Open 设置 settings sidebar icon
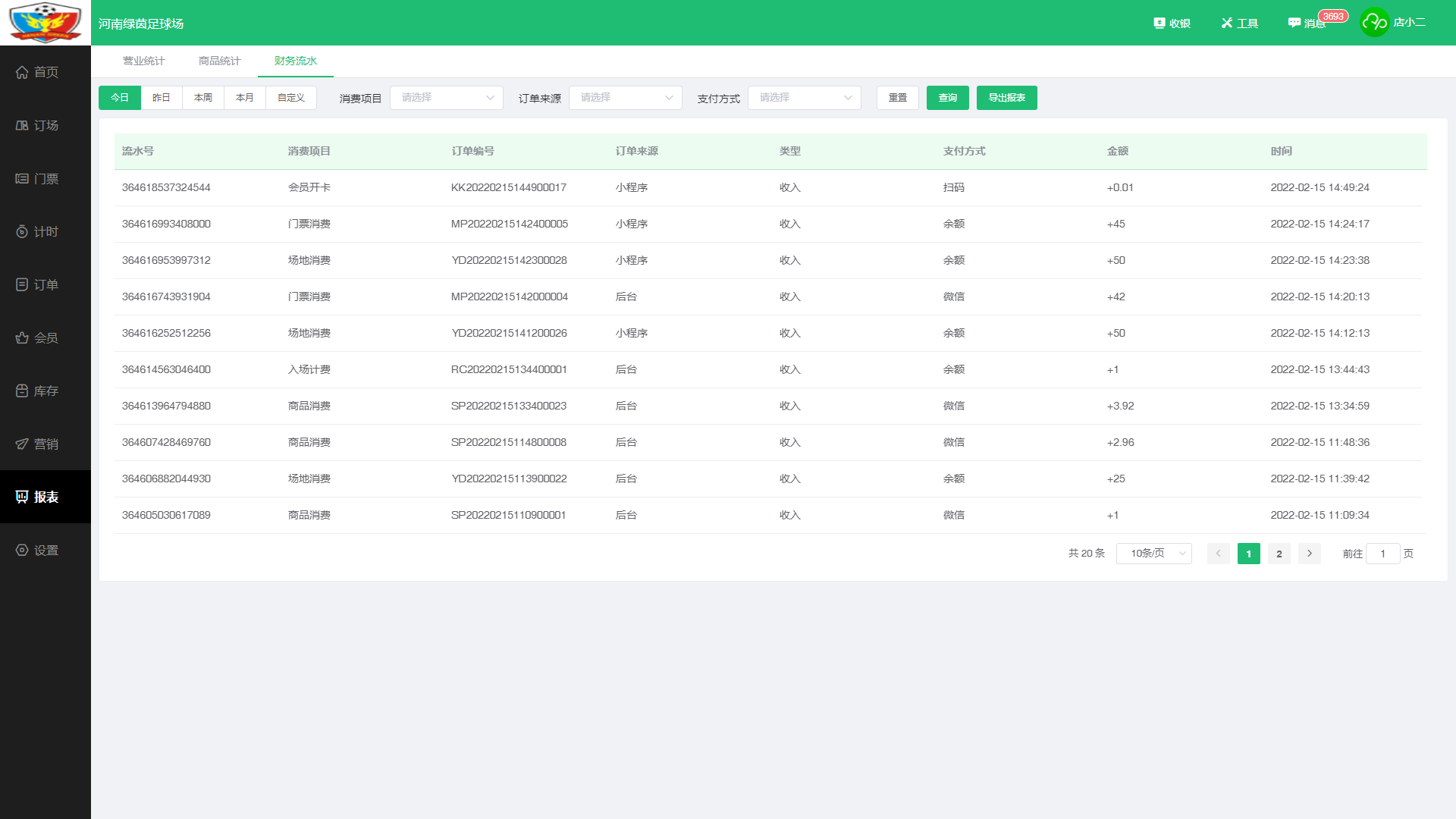This screenshot has width=1456, height=819. [22, 551]
